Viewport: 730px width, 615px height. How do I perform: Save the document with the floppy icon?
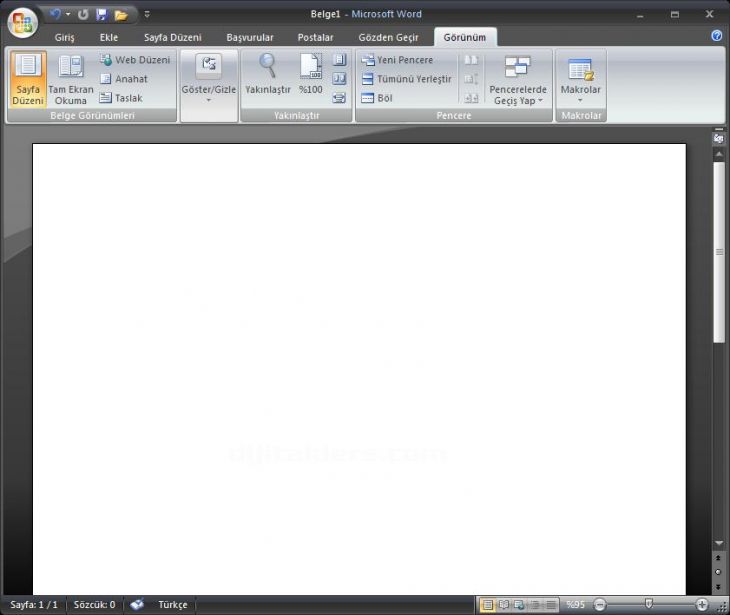click(x=101, y=15)
